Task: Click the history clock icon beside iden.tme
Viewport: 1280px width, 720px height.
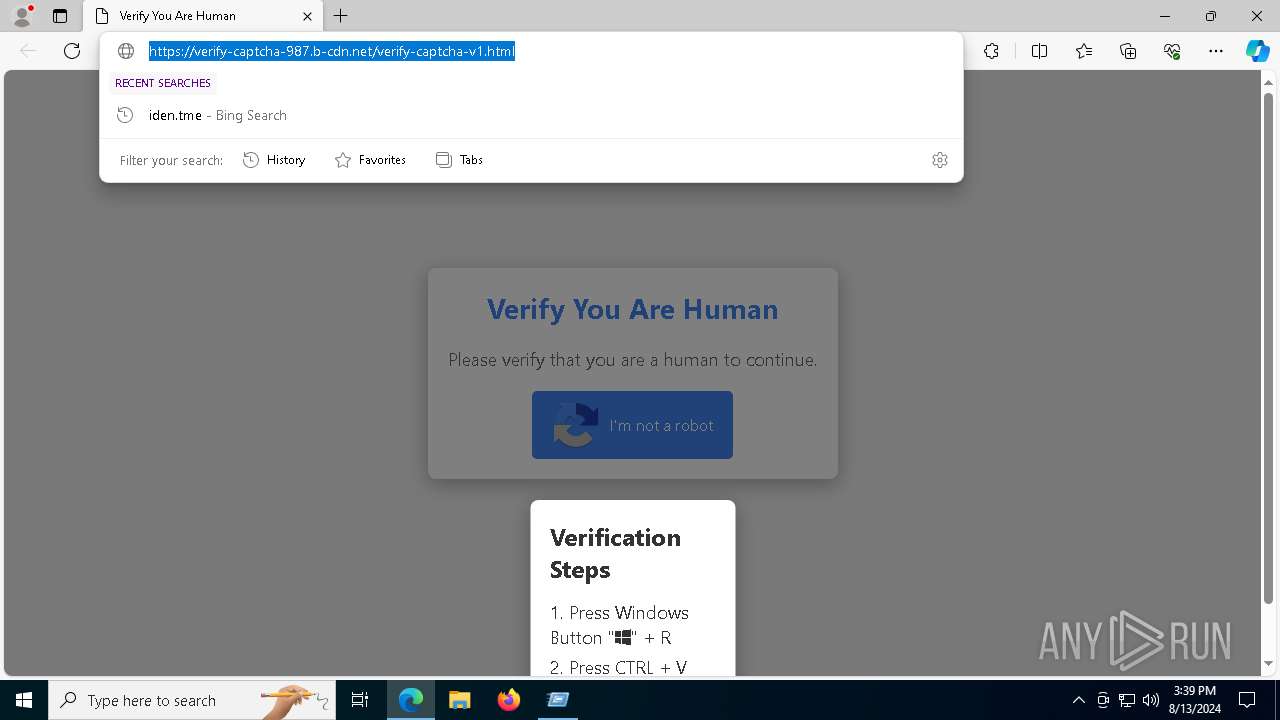Action: 125,115
